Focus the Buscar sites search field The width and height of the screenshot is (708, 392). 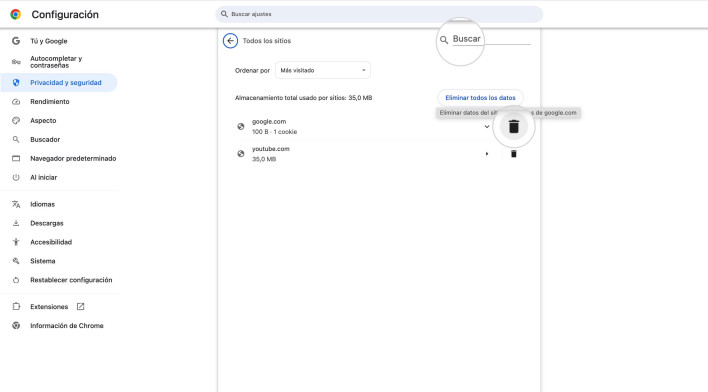click(x=491, y=39)
